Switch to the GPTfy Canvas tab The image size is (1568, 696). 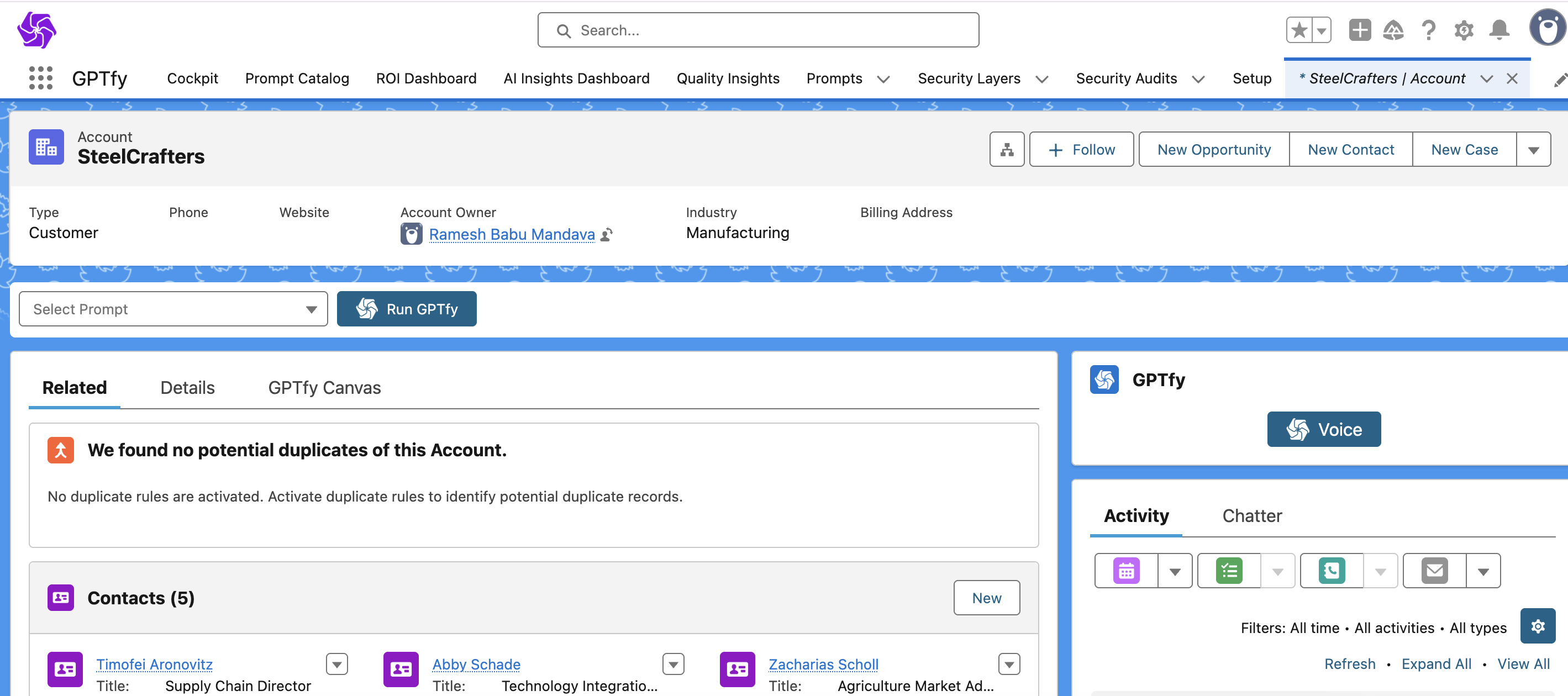tap(324, 388)
